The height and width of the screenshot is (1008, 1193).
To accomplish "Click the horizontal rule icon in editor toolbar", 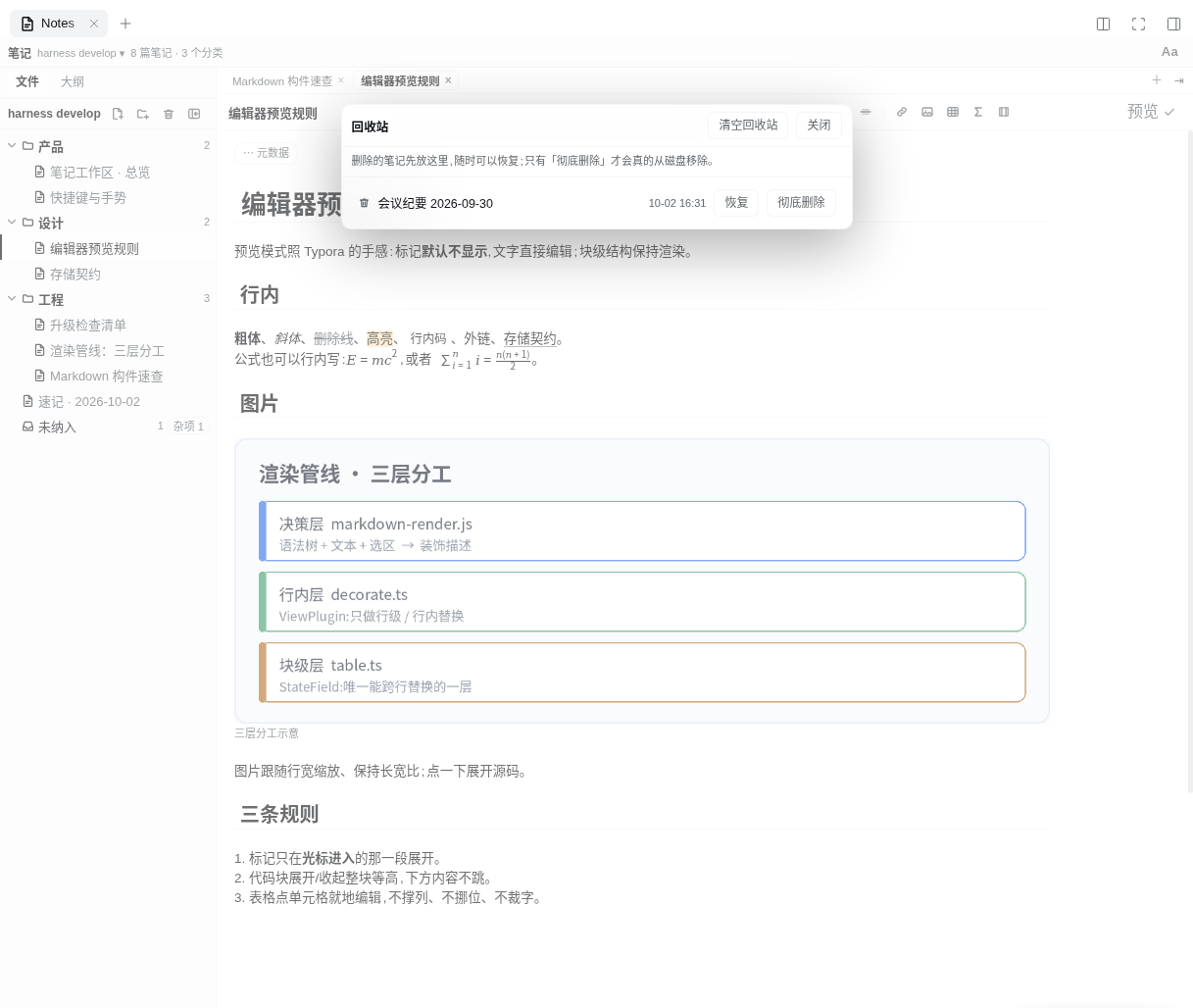I will 866,112.
